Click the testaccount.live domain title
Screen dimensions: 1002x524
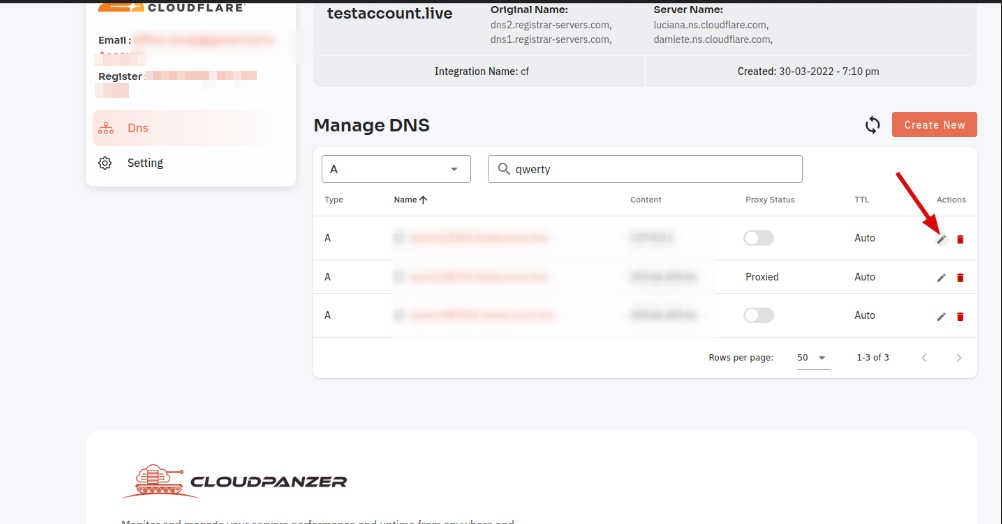390,13
